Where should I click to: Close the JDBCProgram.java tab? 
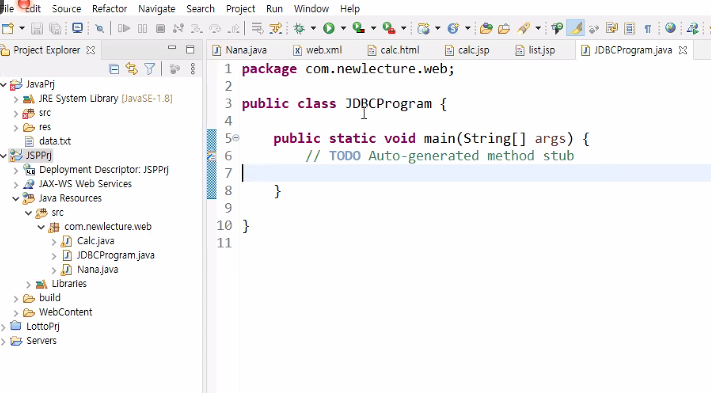[x=683, y=50]
